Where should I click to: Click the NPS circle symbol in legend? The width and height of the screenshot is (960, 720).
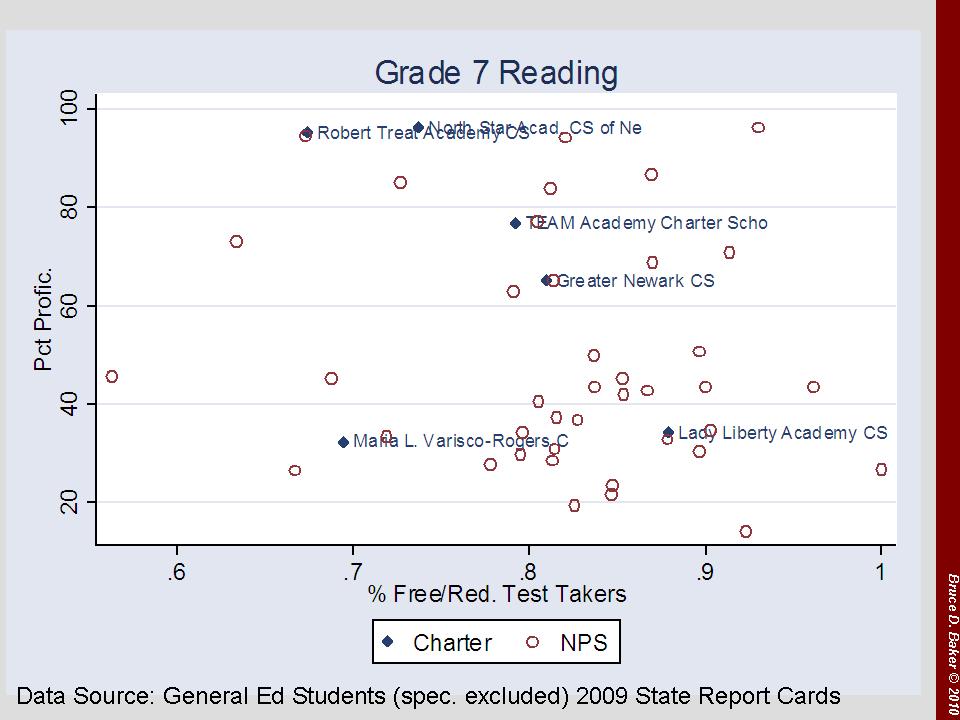pyautogui.click(x=533, y=642)
